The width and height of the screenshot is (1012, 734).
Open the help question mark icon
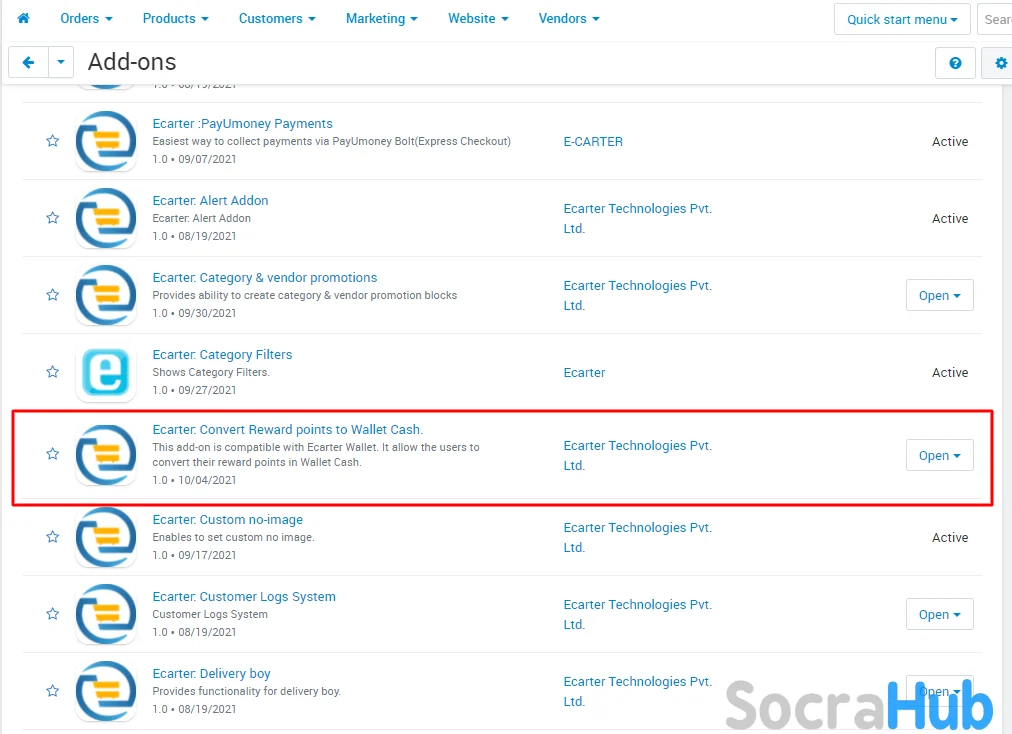click(955, 63)
